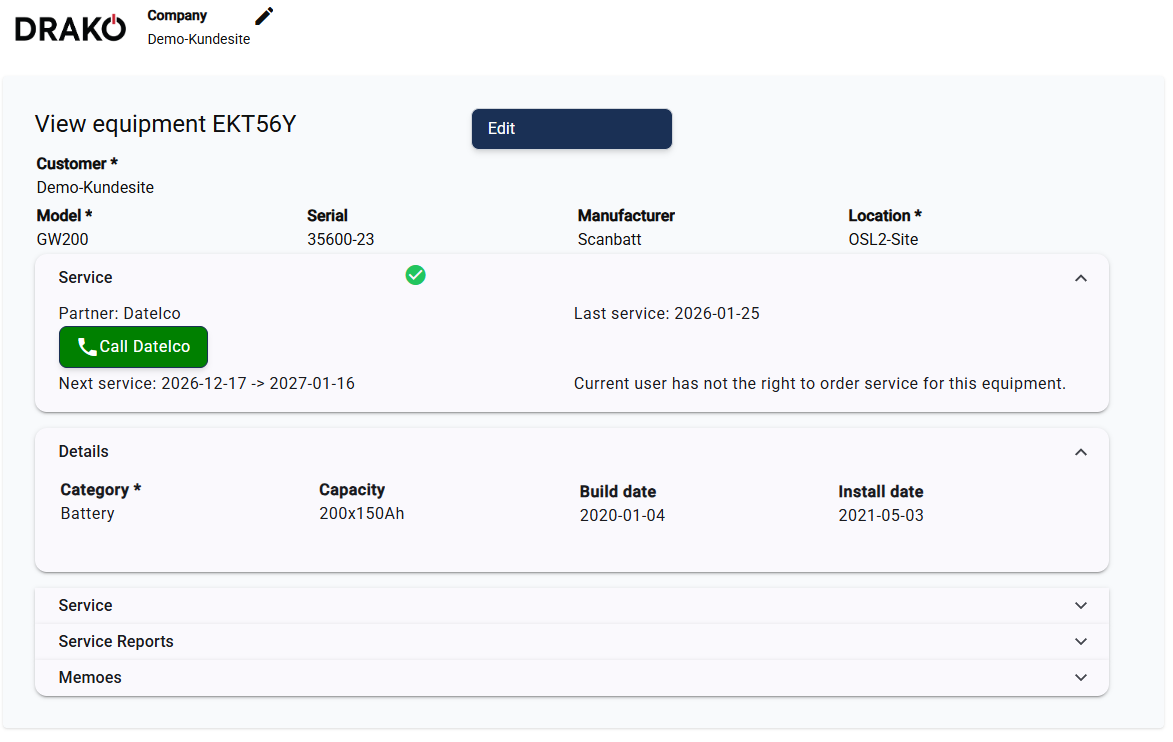The width and height of the screenshot is (1173, 742).
Task: Click the Location * field label
Action: (x=885, y=215)
